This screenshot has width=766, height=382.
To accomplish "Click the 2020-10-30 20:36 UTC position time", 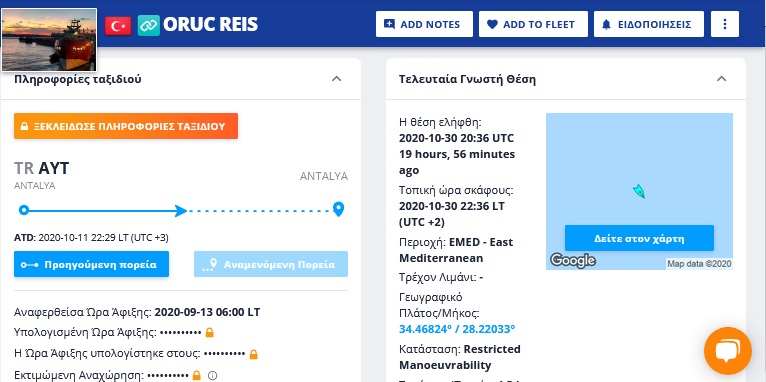I will pos(456,138).
